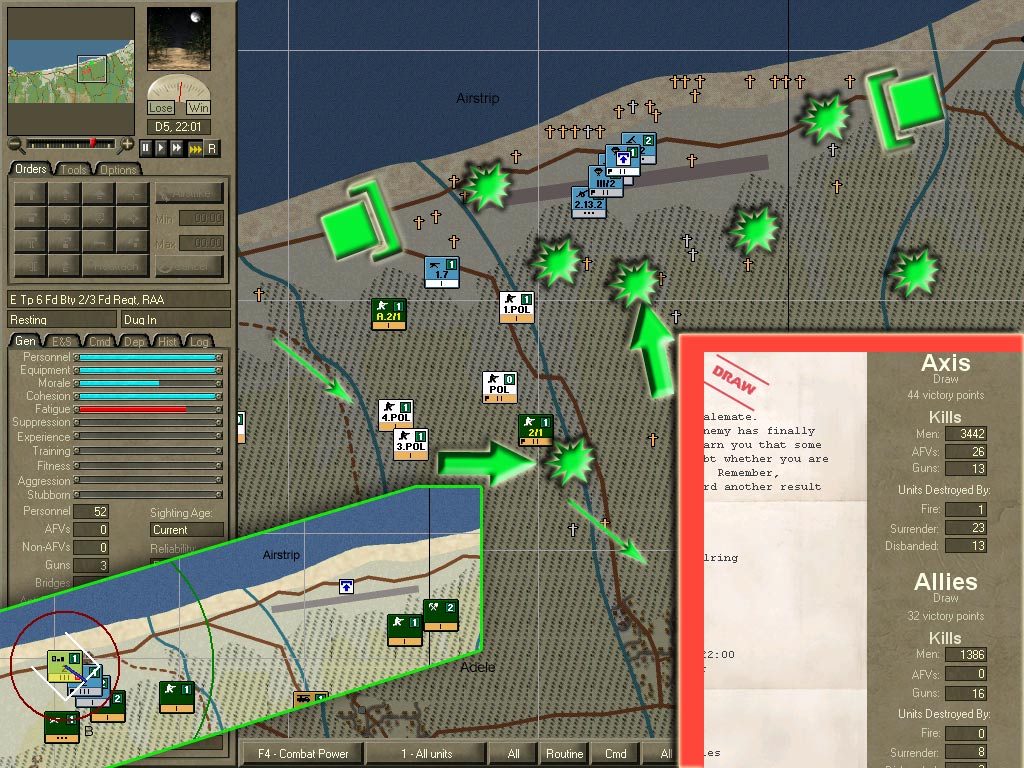Run the game at normal speed
The height and width of the screenshot is (768, 1024).
click(161, 148)
